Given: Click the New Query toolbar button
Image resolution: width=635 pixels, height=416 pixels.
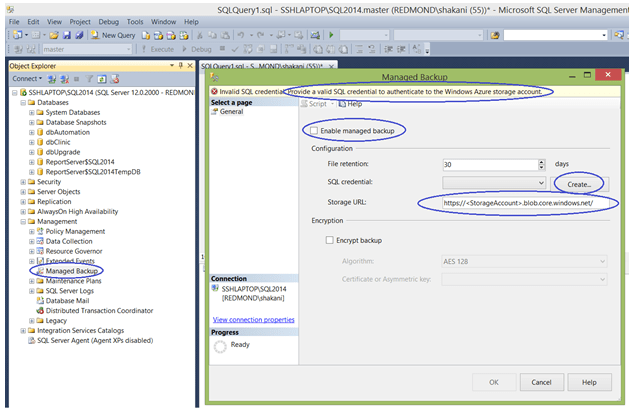Looking at the screenshot, I should (113, 35).
